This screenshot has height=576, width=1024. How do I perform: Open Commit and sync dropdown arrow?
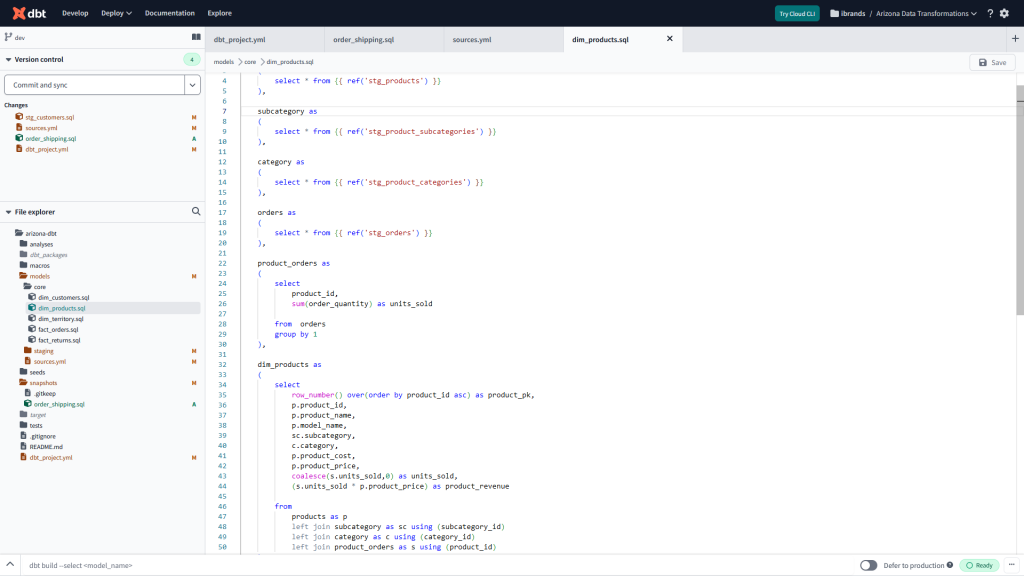(192, 85)
